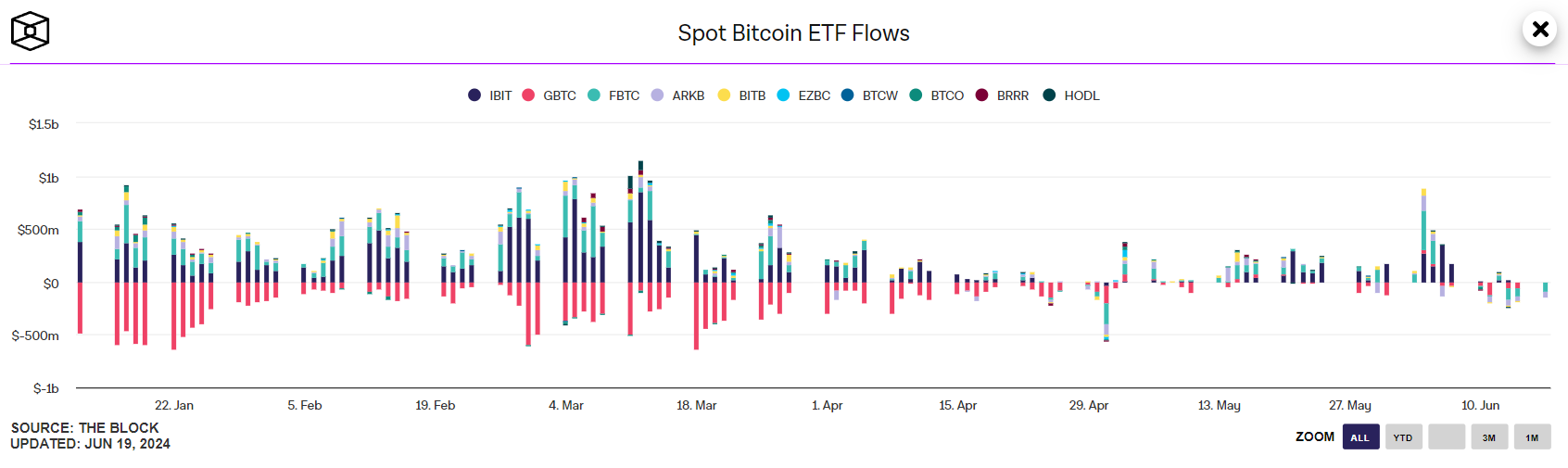Select the ALL zoom range

[x=1360, y=437]
